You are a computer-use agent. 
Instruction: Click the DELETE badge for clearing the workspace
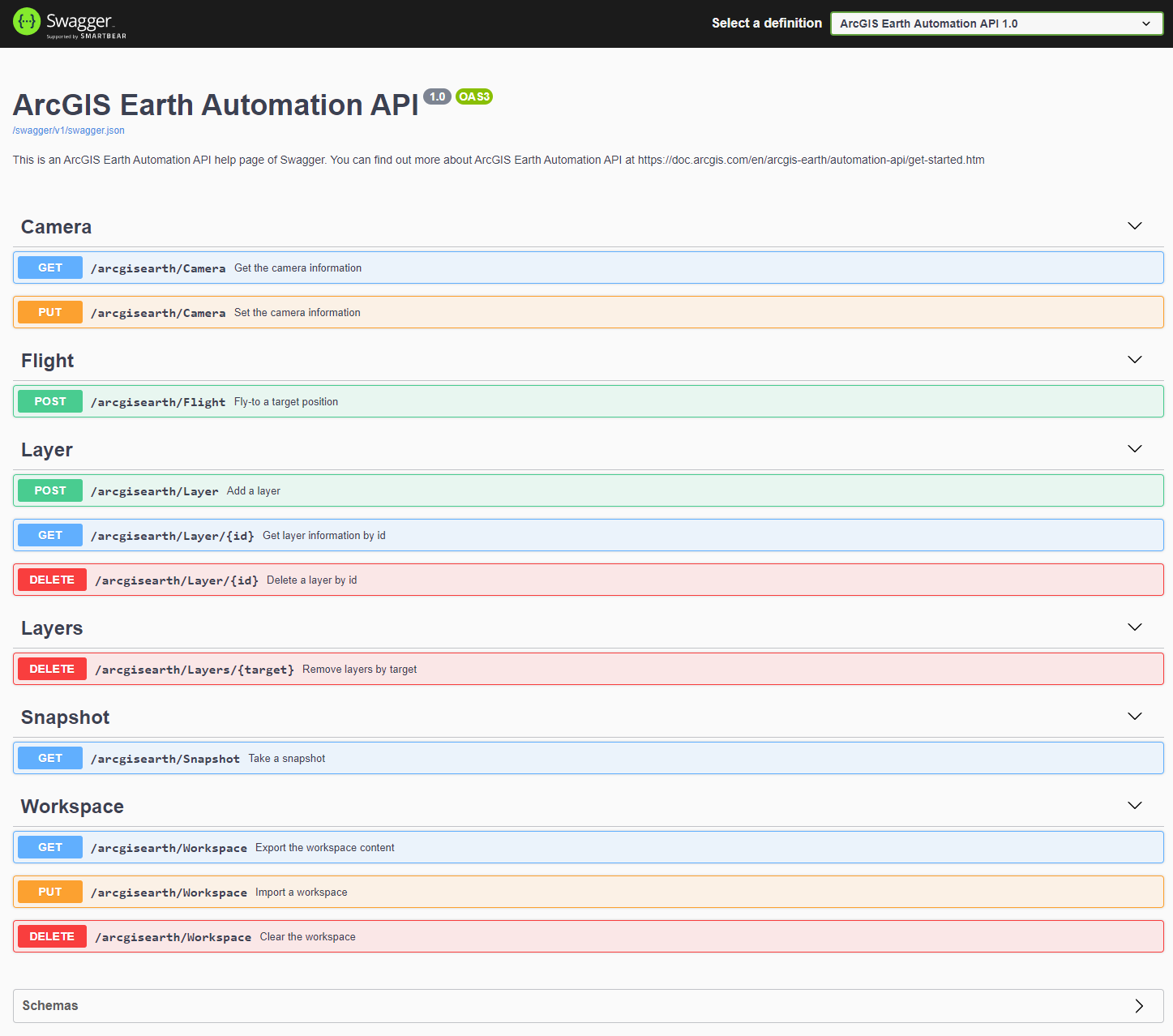point(52,935)
